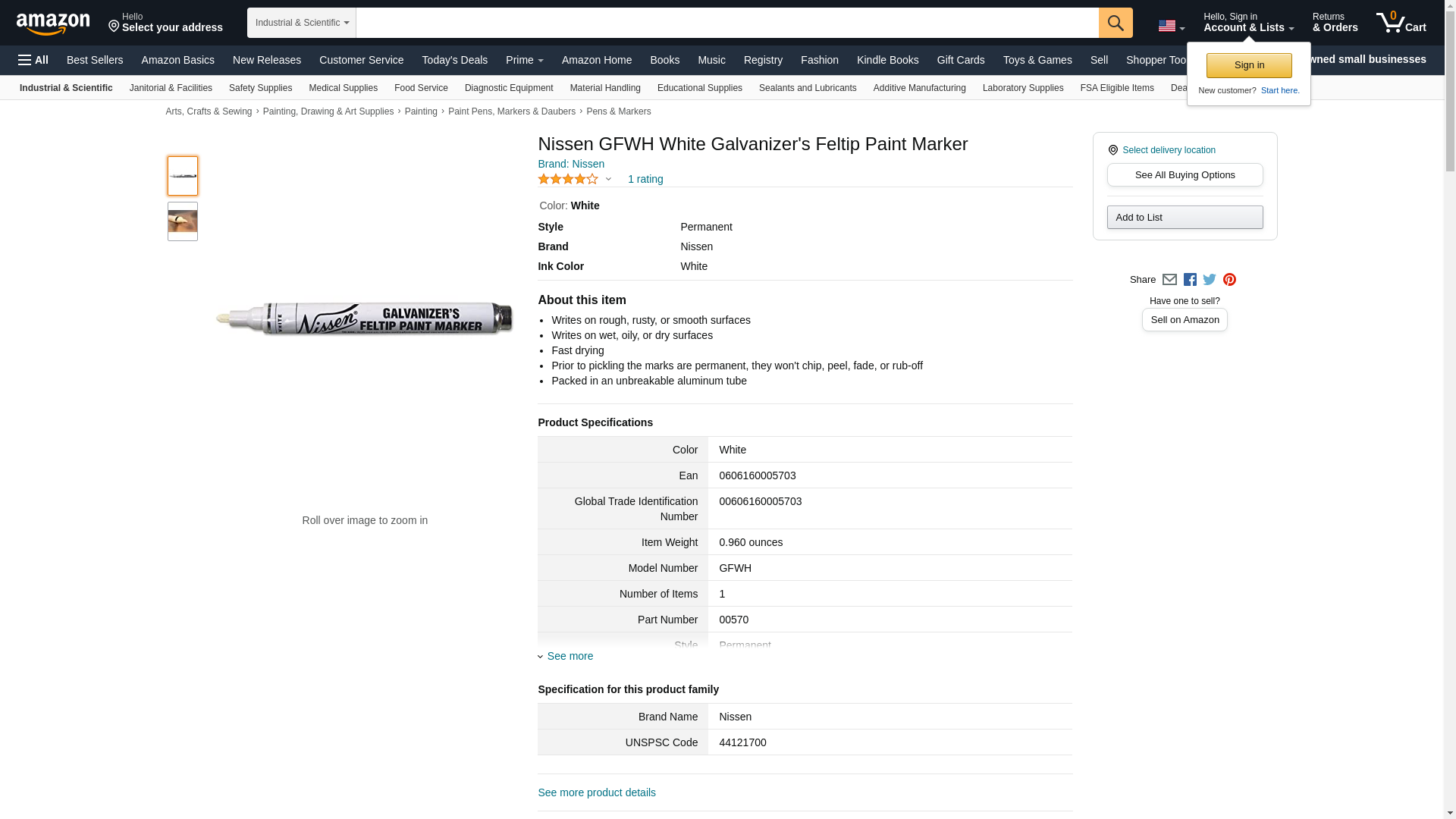Screen dimensions: 1456x819
Task: Share product on Facebook icon
Action: pyautogui.click(x=1190, y=280)
